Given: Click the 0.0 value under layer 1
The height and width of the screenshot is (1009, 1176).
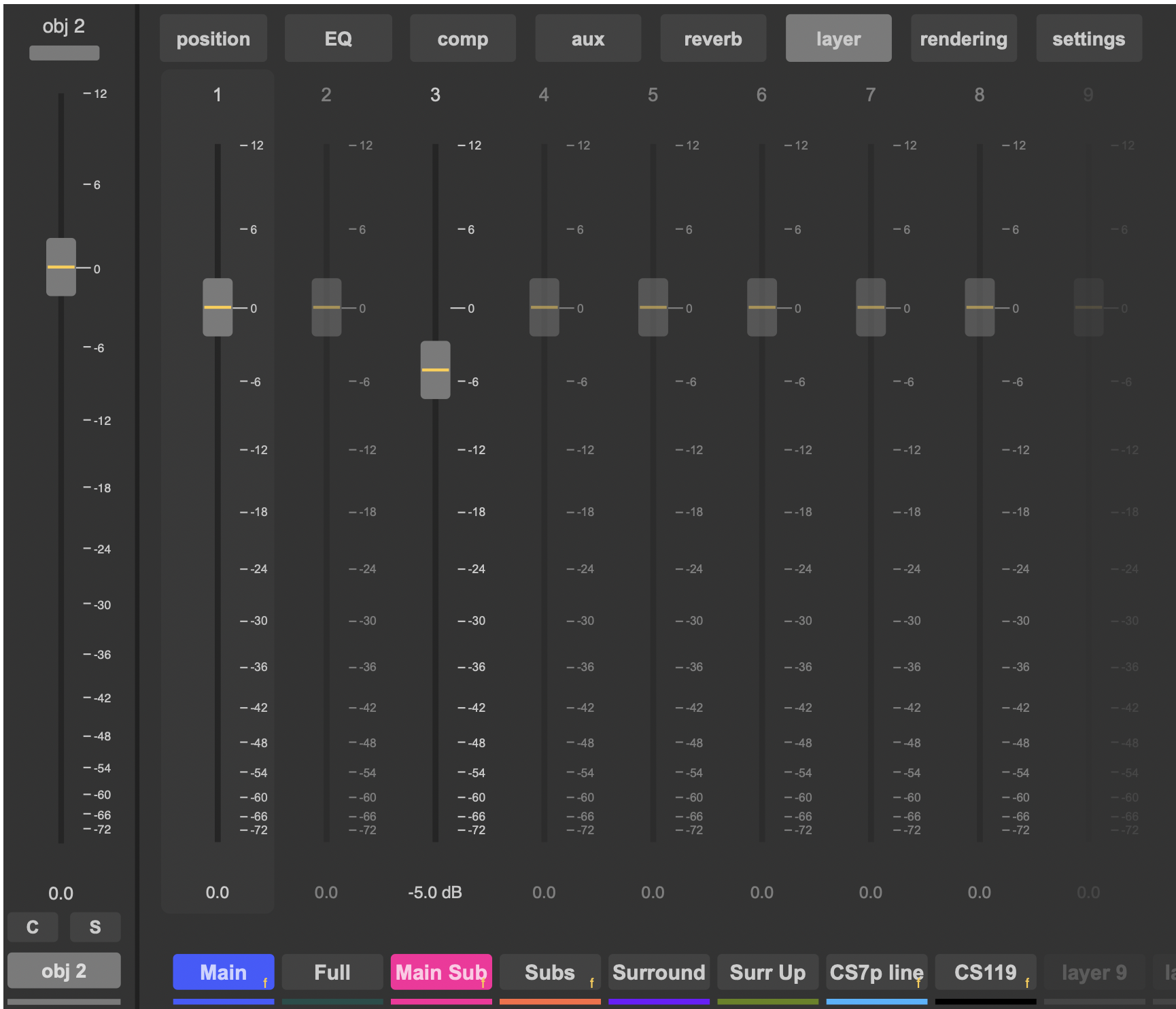Looking at the screenshot, I should click(218, 893).
